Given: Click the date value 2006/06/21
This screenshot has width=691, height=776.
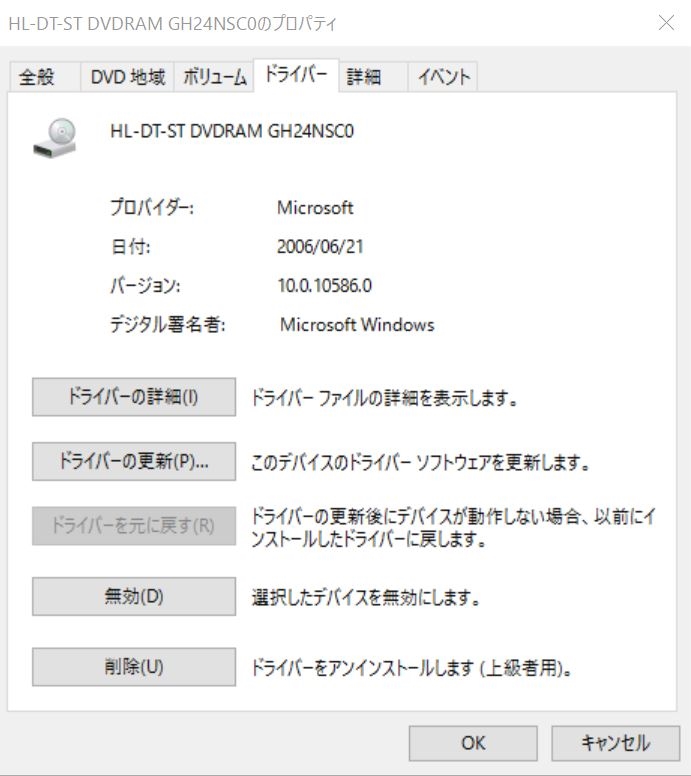Looking at the screenshot, I should point(320,246).
